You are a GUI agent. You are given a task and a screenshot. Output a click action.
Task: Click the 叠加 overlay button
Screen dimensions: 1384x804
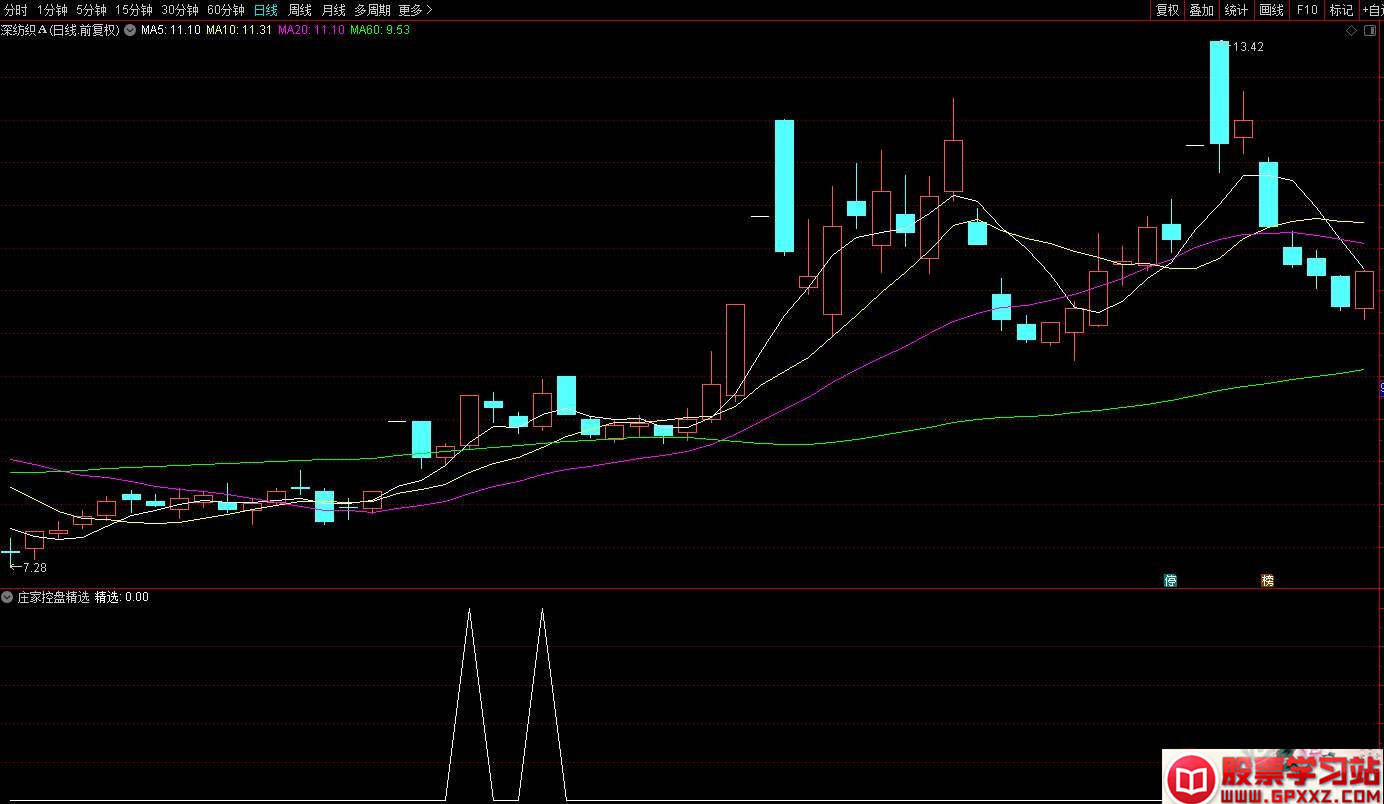(1201, 10)
